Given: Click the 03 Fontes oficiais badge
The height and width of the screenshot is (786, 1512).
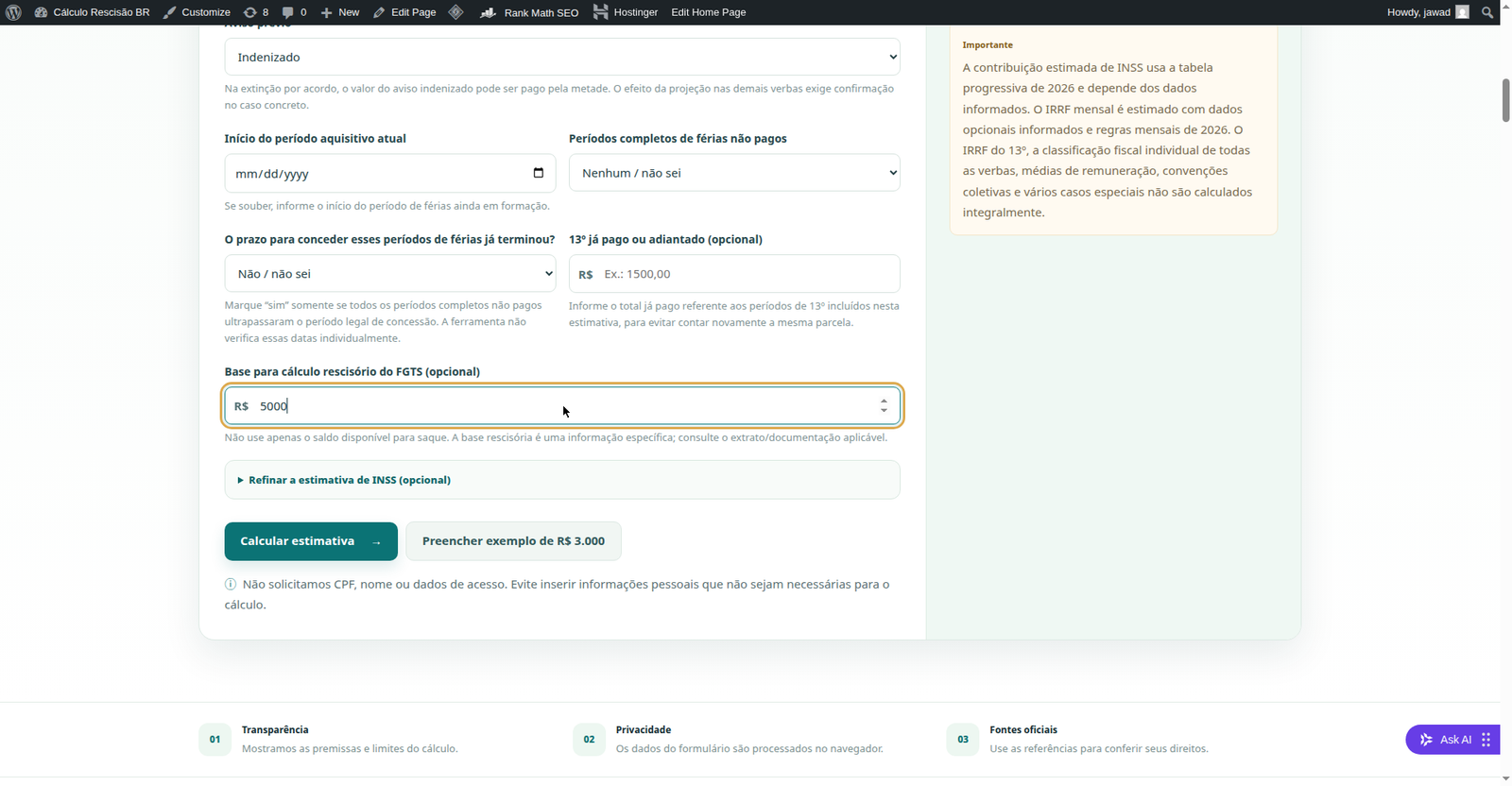Looking at the screenshot, I should click(962, 740).
